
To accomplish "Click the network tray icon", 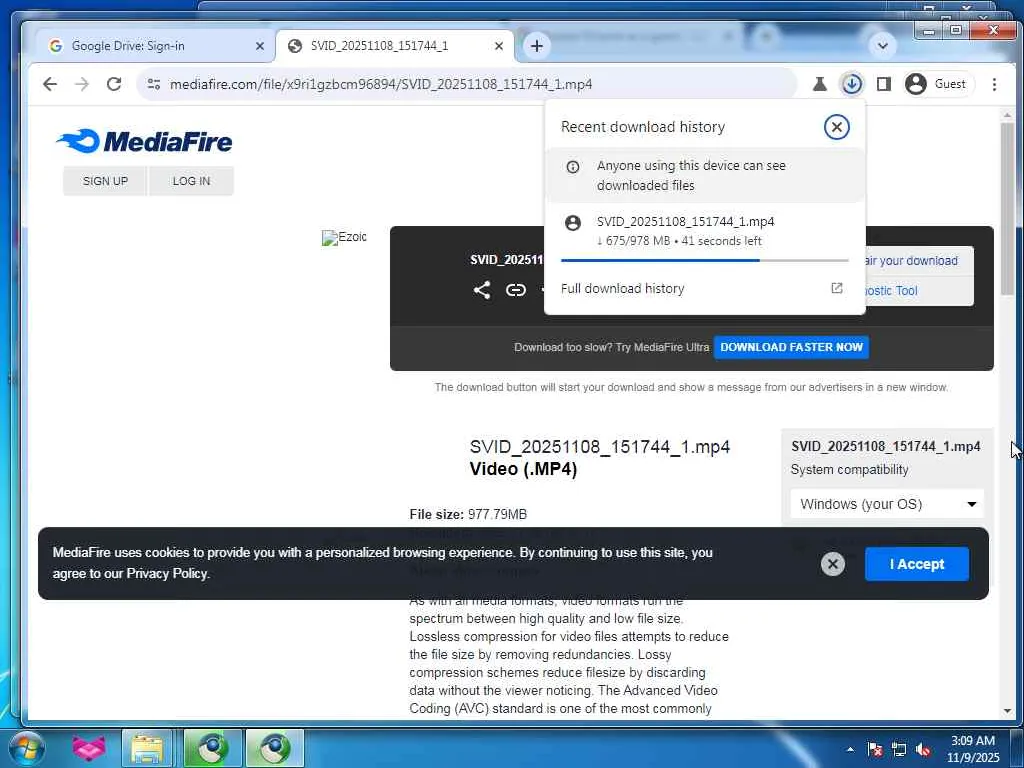I will [899, 749].
